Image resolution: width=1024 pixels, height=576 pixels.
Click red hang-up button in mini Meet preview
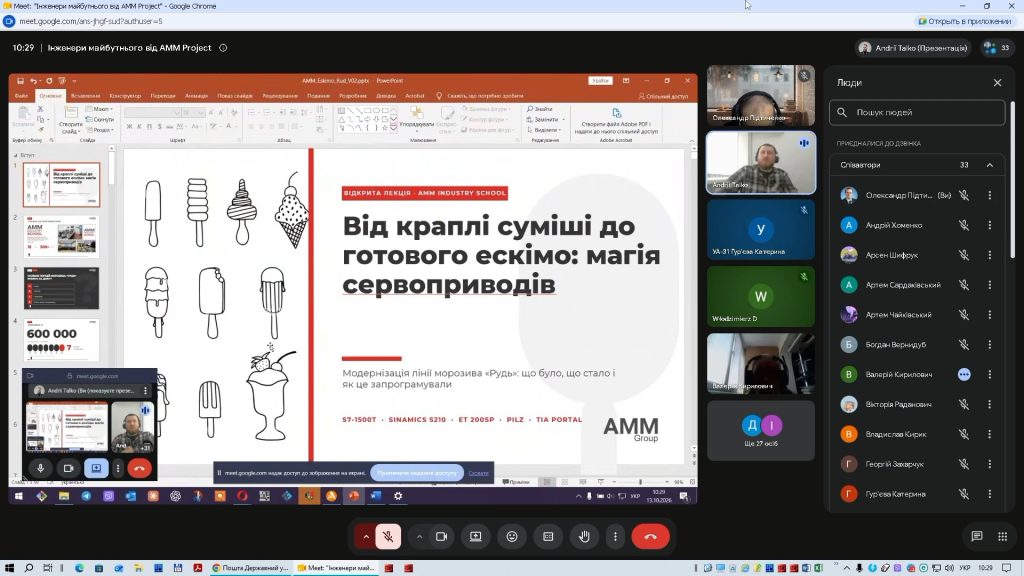pos(139,468)
